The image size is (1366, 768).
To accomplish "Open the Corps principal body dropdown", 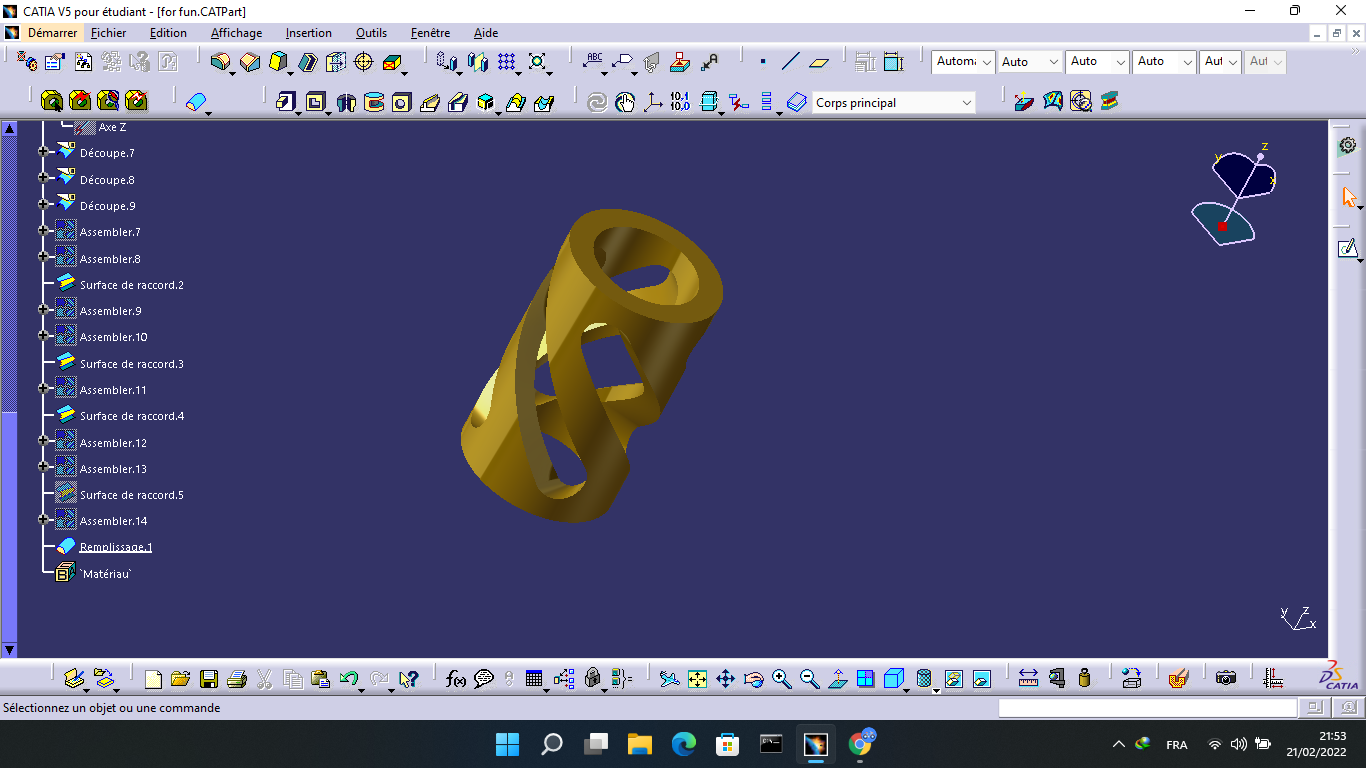I will point(966,103).
